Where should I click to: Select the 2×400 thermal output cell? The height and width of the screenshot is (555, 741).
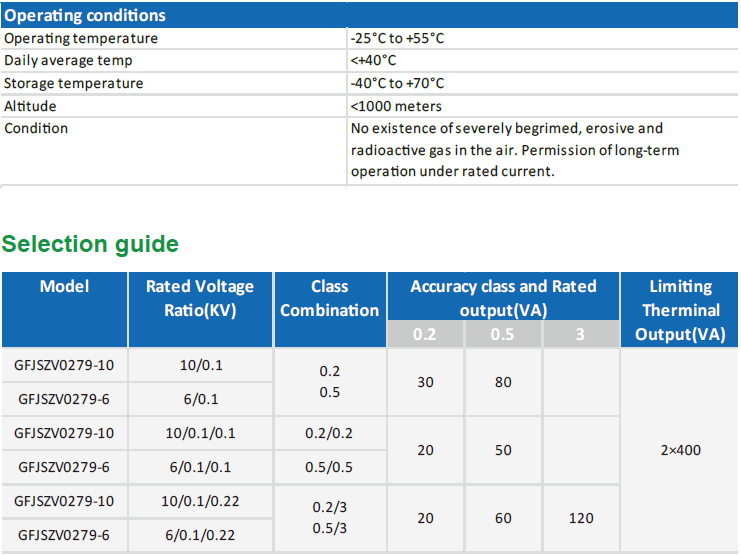click(x=680, y=450)
